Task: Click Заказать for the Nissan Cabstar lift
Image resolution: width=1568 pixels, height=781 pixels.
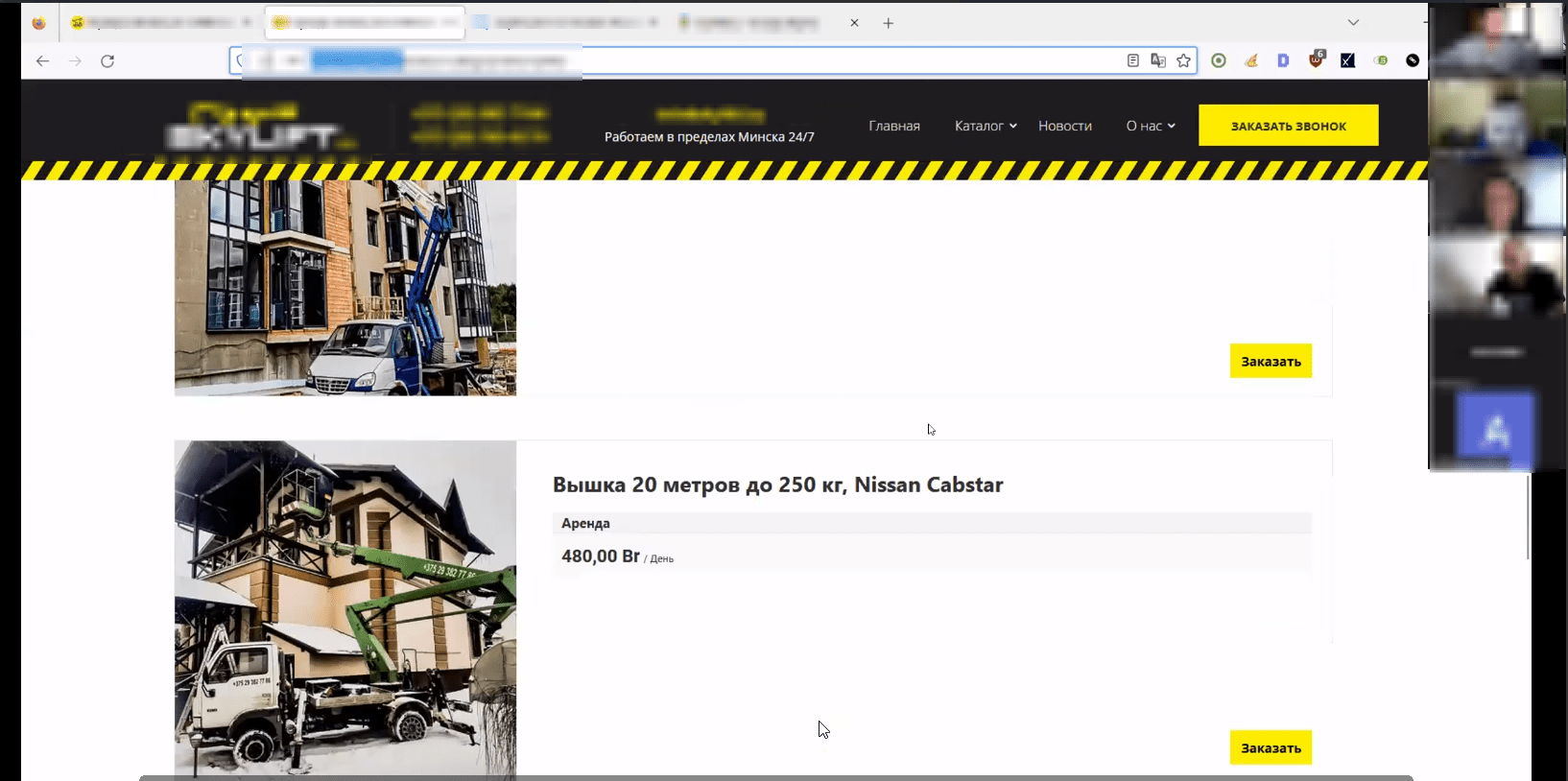Action: (1271, 747)
